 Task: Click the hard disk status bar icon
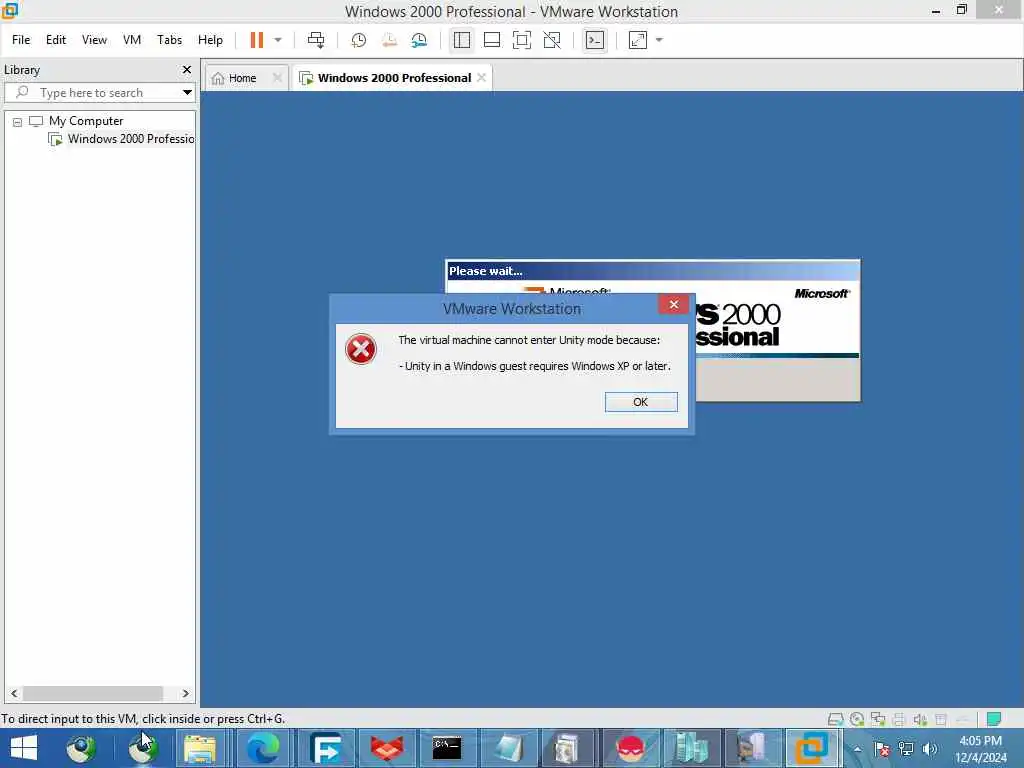tap(835, 719)
